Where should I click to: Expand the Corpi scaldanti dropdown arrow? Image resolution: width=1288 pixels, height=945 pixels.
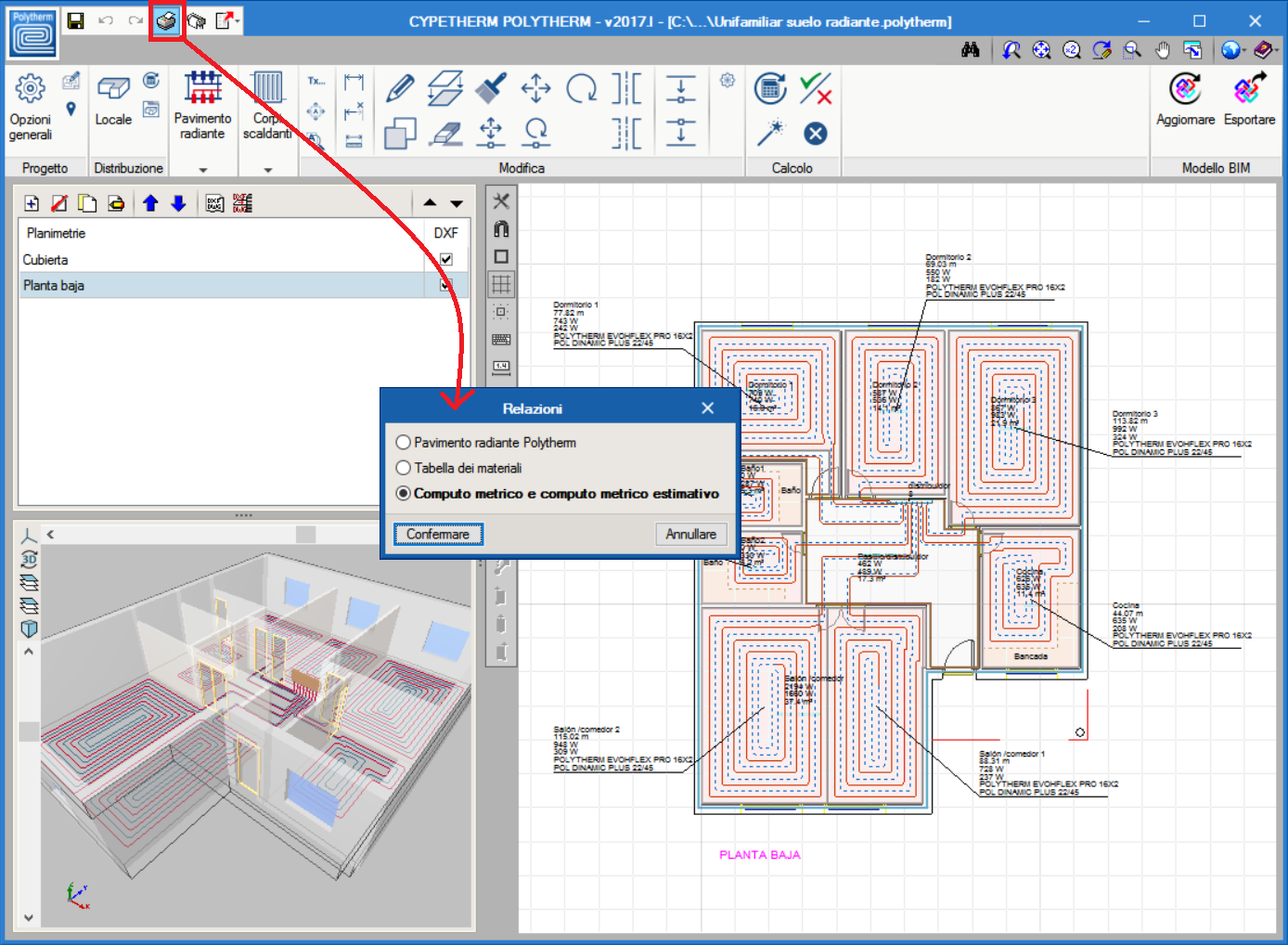267,170
